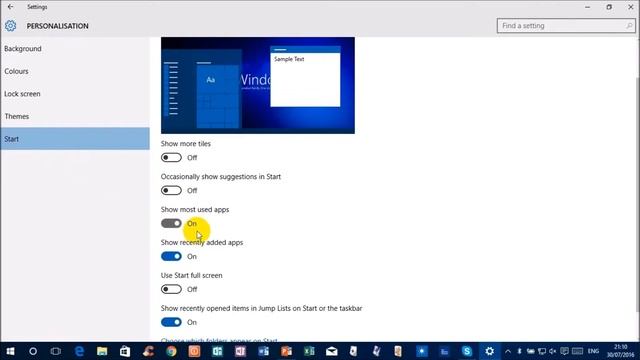640x360 pixels.
Task: Open File Explorer from taskbar
Action: point(102,351)
